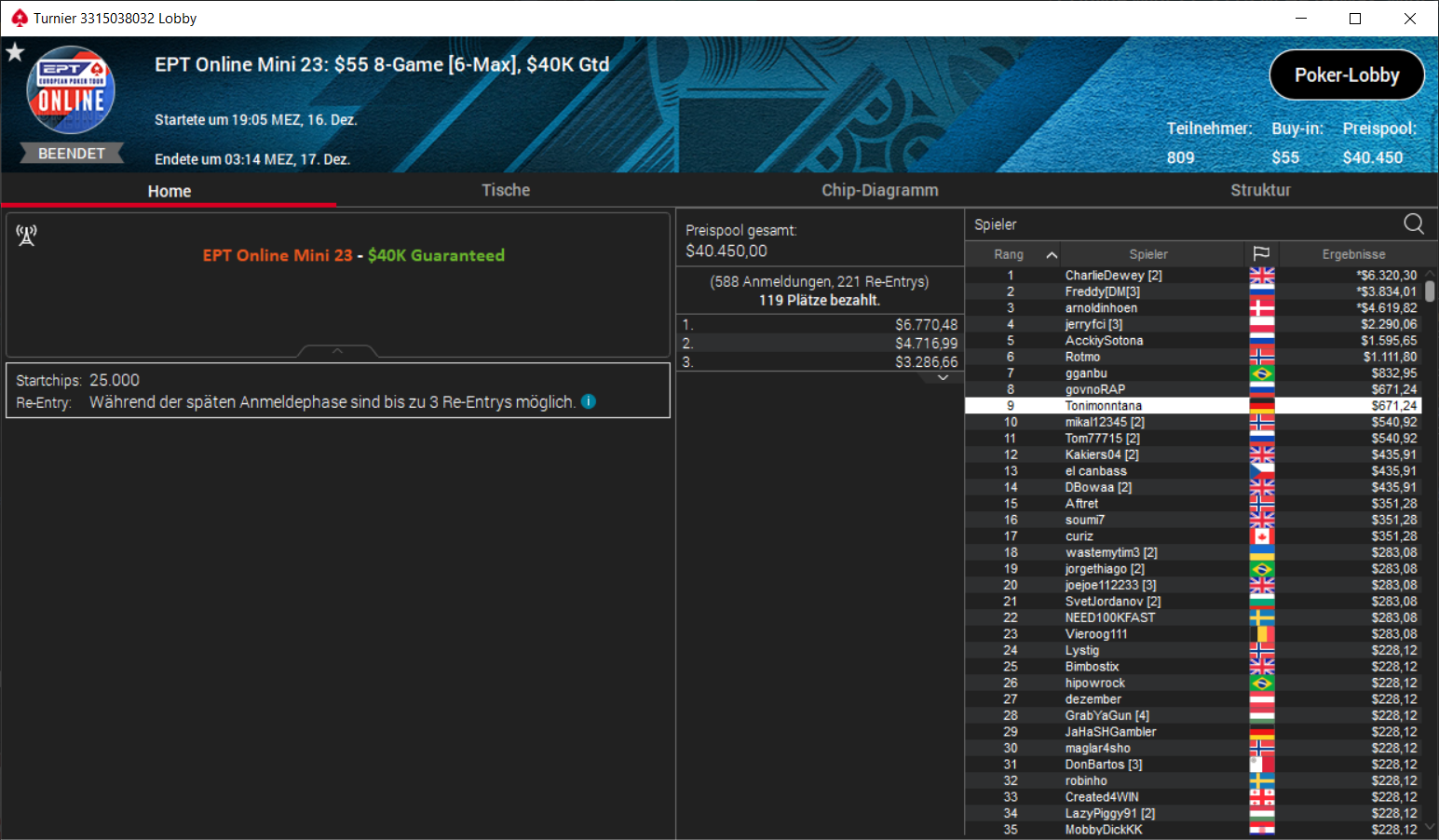Click the broadcast antenna icon

click(x=26, y=236)
